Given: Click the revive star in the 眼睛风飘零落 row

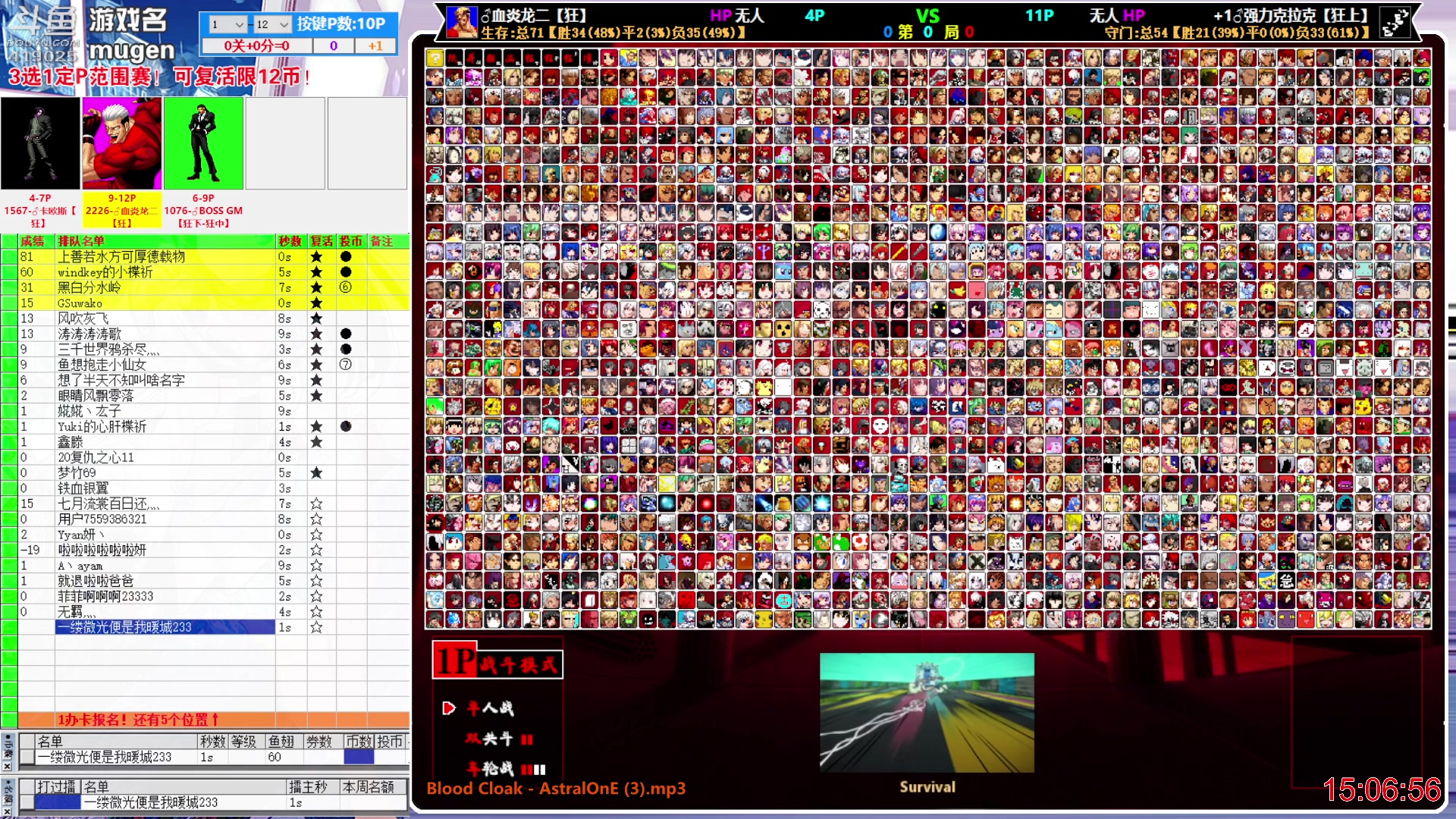Looking at the screenshot, I should tap(316, 396).
